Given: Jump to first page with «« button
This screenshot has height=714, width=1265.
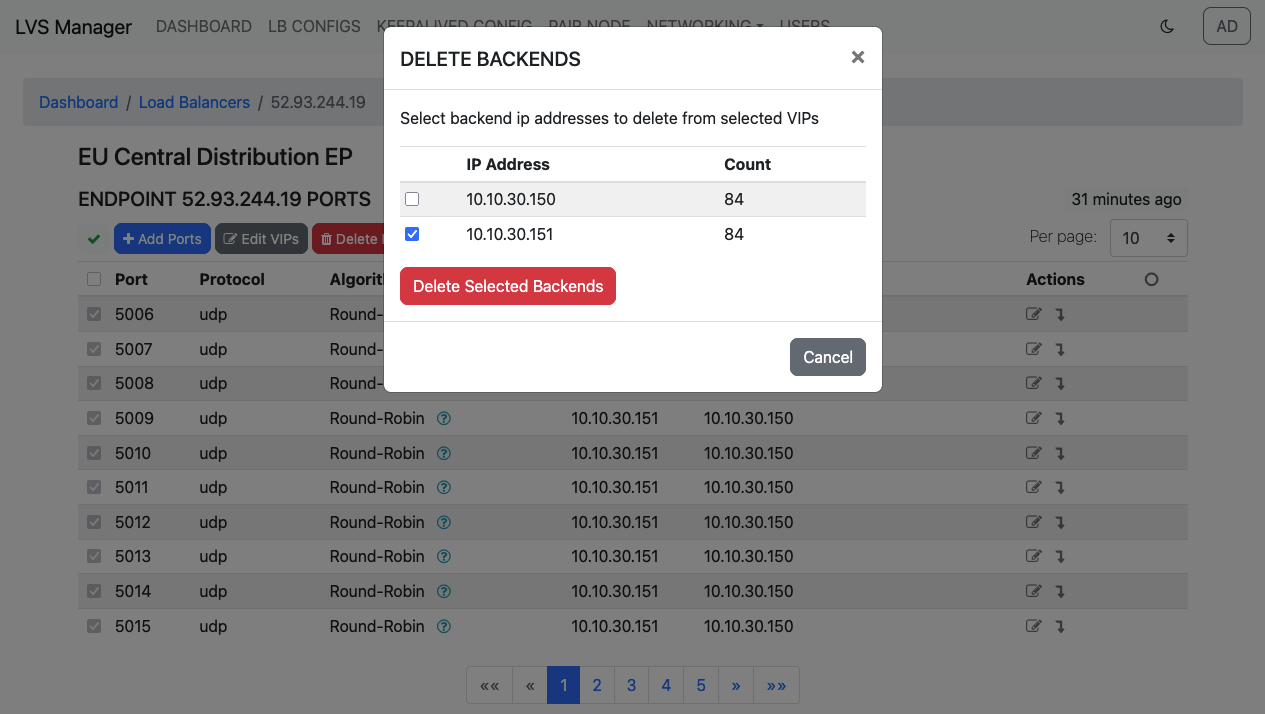Looking at the screenshot, I should pyautogui.click(x=490, y=685).
